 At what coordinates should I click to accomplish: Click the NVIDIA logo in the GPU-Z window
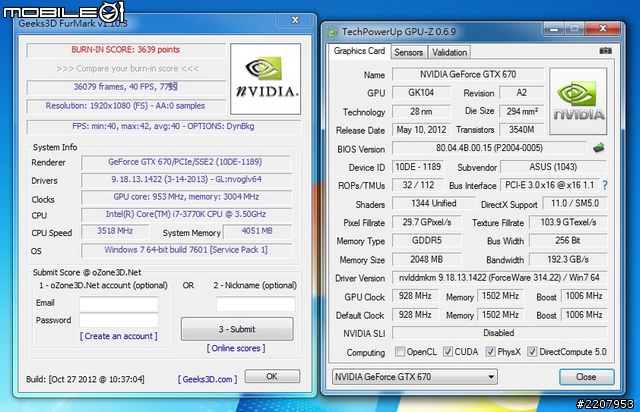click(x=578, y=101)
